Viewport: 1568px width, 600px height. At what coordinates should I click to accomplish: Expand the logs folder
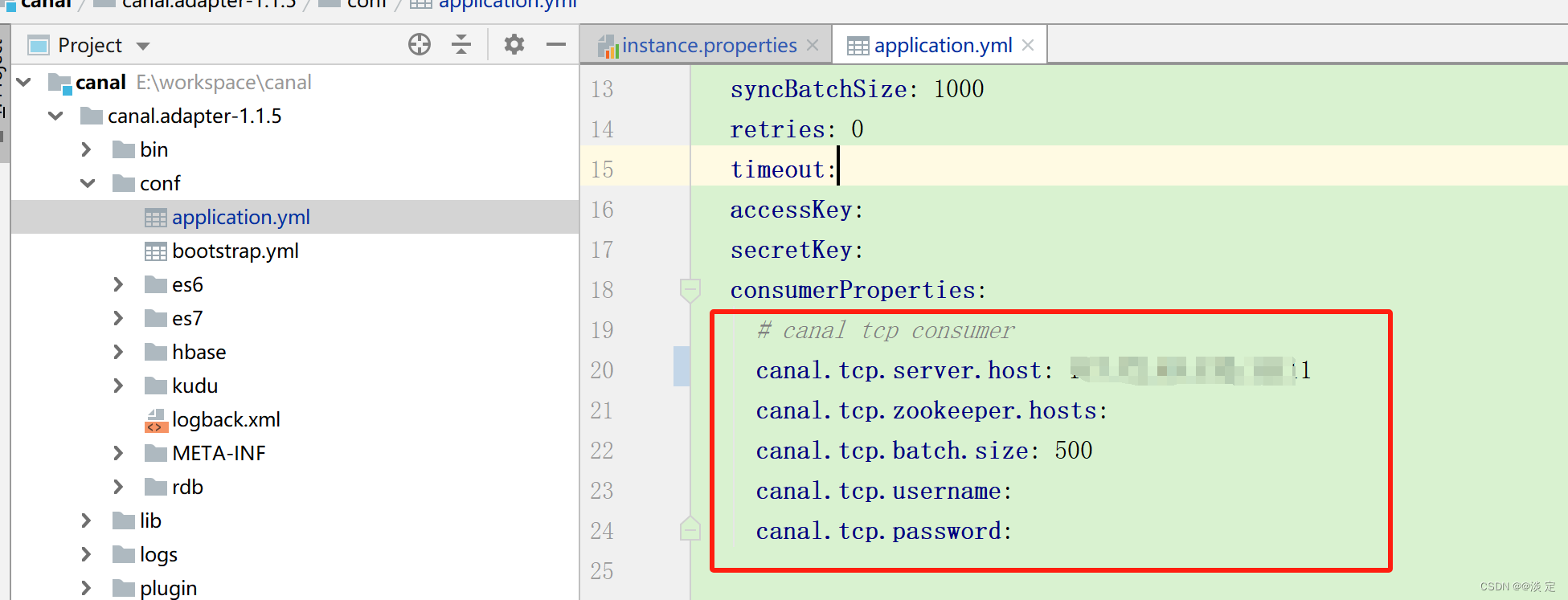click(86, 554)
